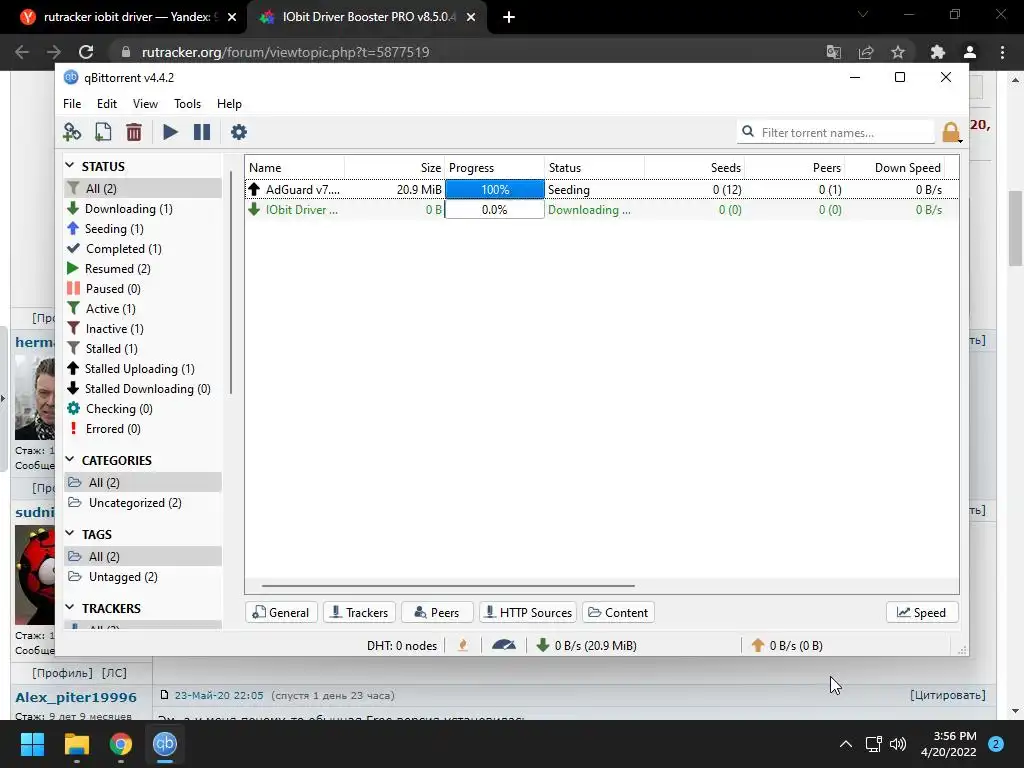This screenshot has height=768, width=1024.
Task: Reload the rutracker page in browser
Action: pos(86,52)
